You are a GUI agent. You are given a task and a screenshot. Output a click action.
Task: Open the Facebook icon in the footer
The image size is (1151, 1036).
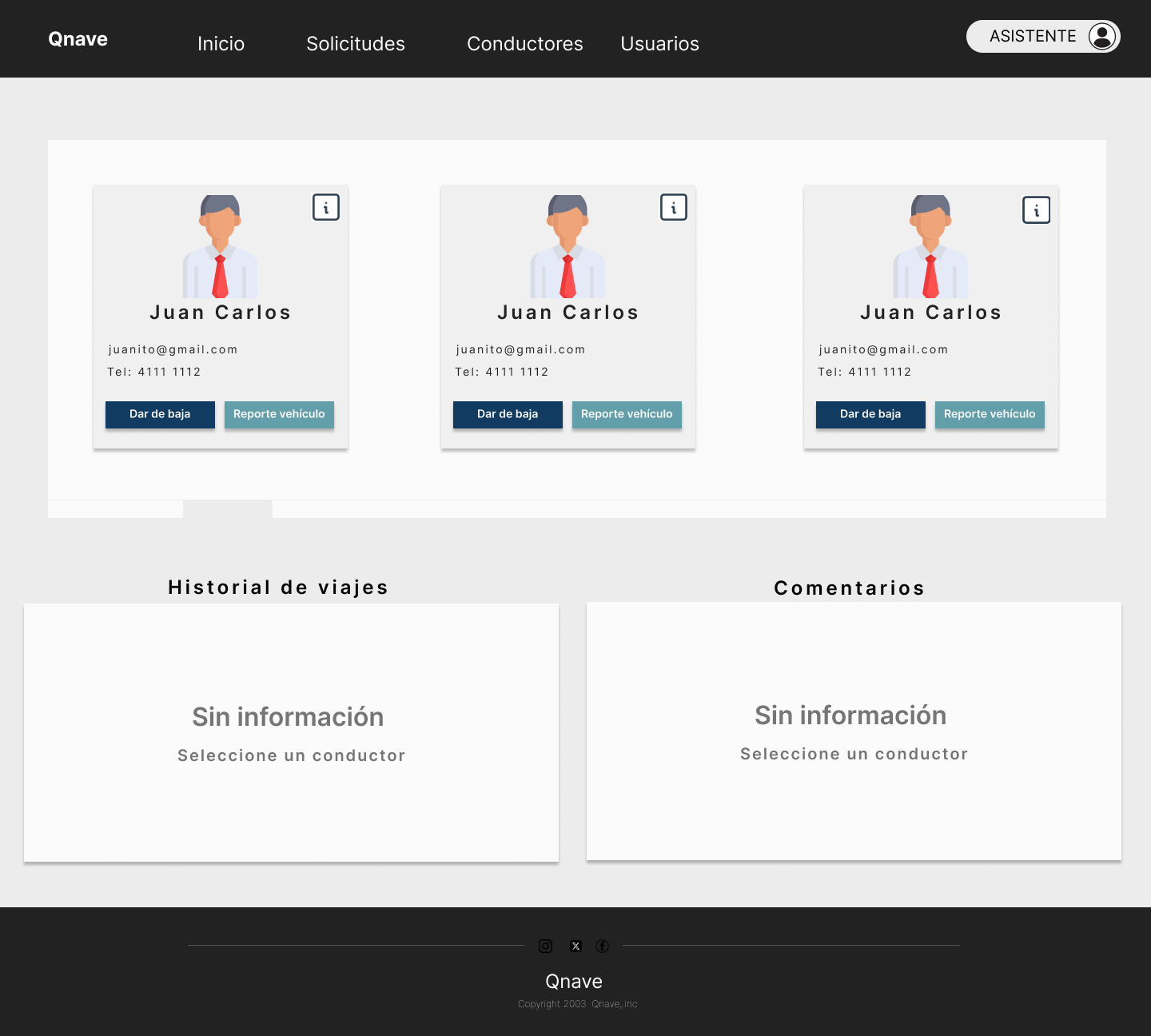(x=603, y=946)
